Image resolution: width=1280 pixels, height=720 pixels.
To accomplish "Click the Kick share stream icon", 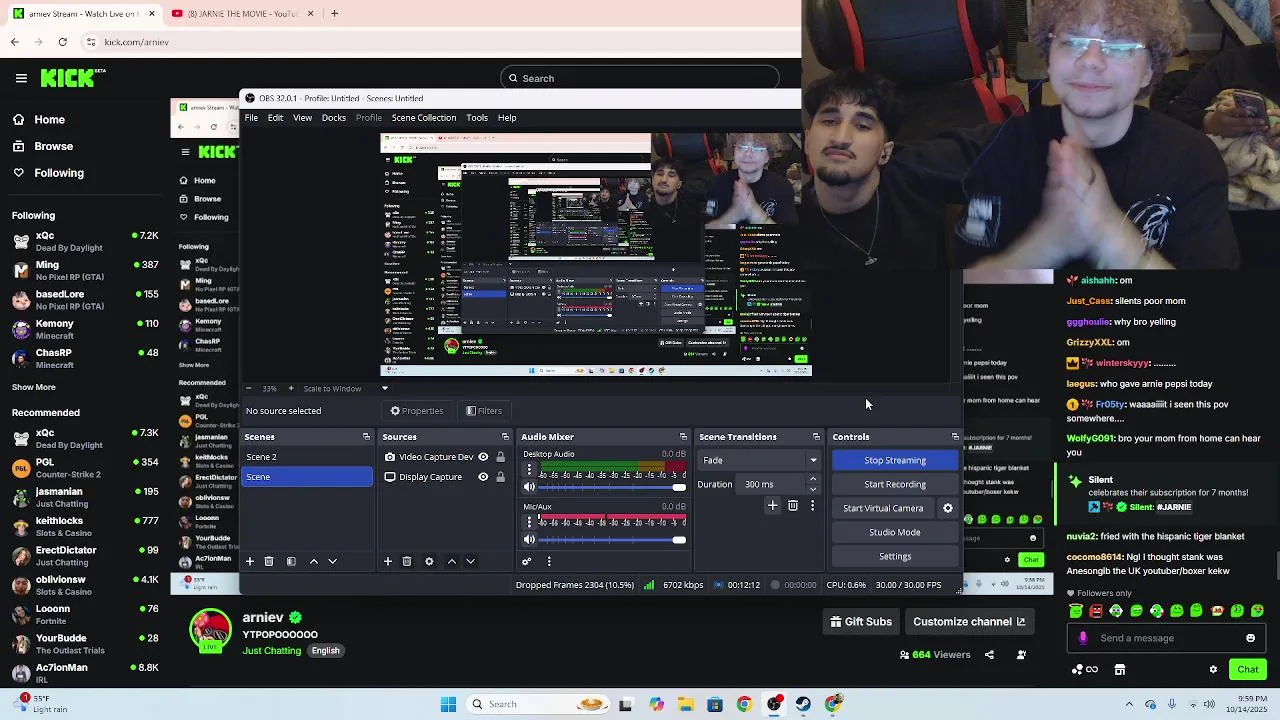I will pos(989,655).
